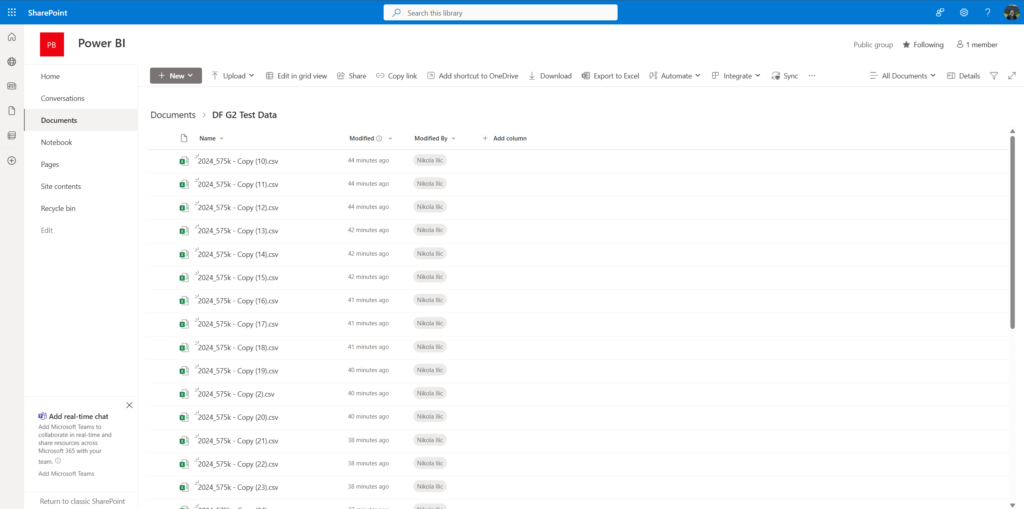Toggle the Following star for this site
This screenshot has width=1024, height=509.
(923, 45)
